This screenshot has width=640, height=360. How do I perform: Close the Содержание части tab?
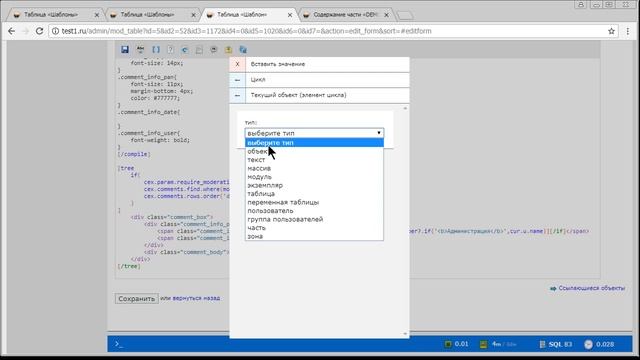coord(386,15)
